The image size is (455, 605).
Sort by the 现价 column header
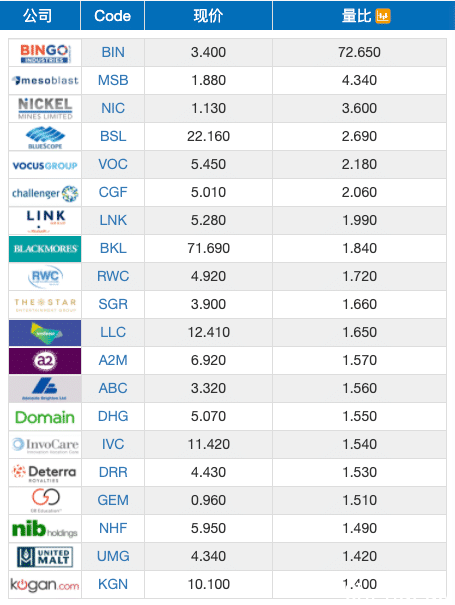(208, 15)
